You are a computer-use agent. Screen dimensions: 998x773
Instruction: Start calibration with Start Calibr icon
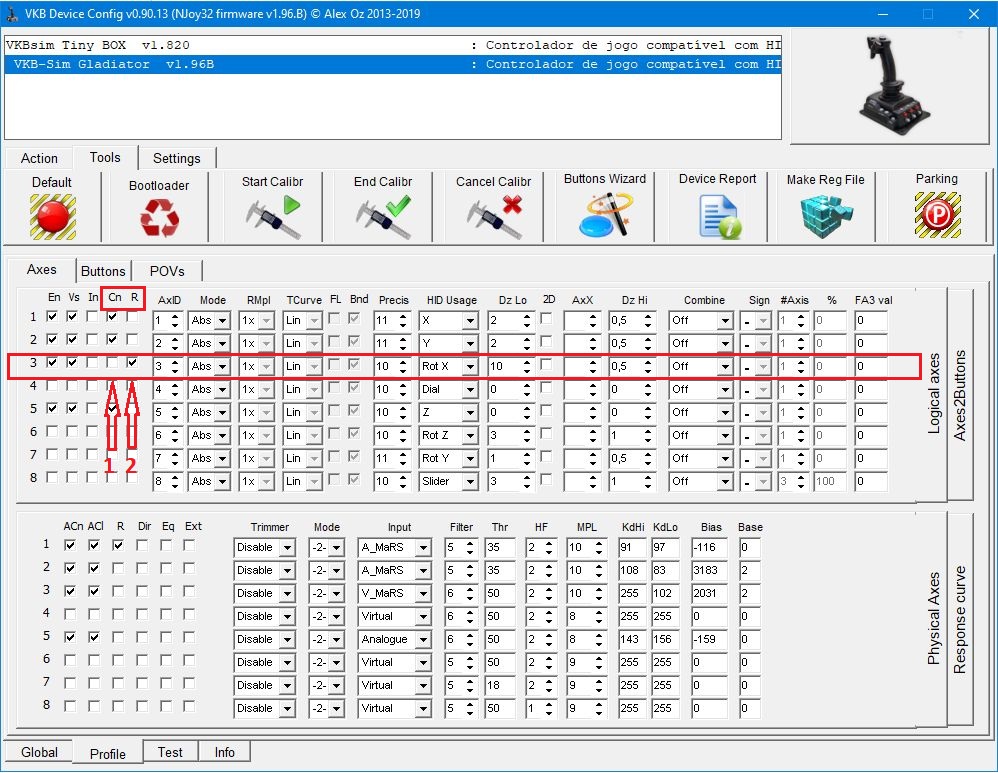[272, 216]
